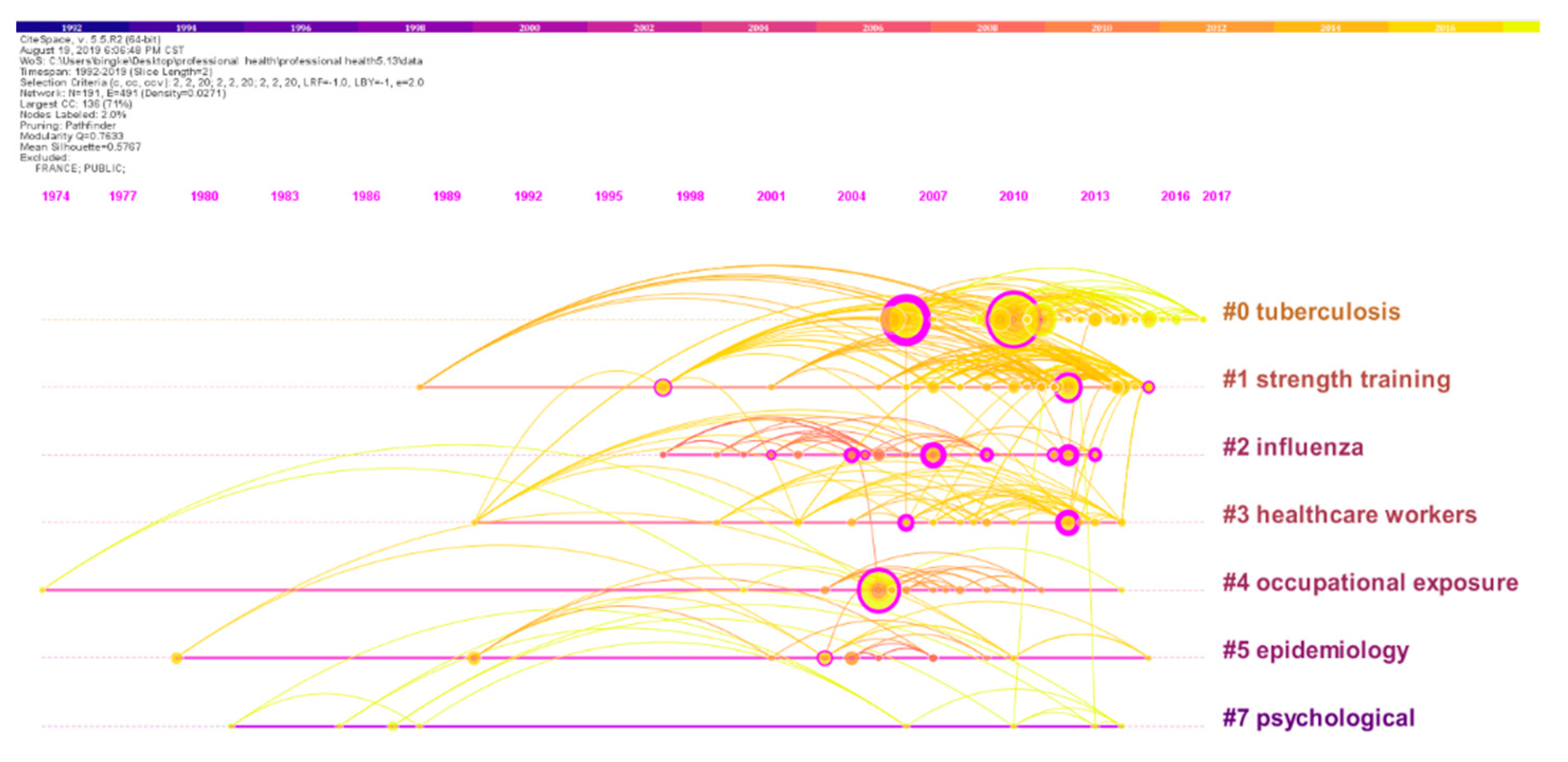The height and width of the screenshot is (762, 1568).
Task: Click the 1992 timeline year marker
Action: point(528,196)
